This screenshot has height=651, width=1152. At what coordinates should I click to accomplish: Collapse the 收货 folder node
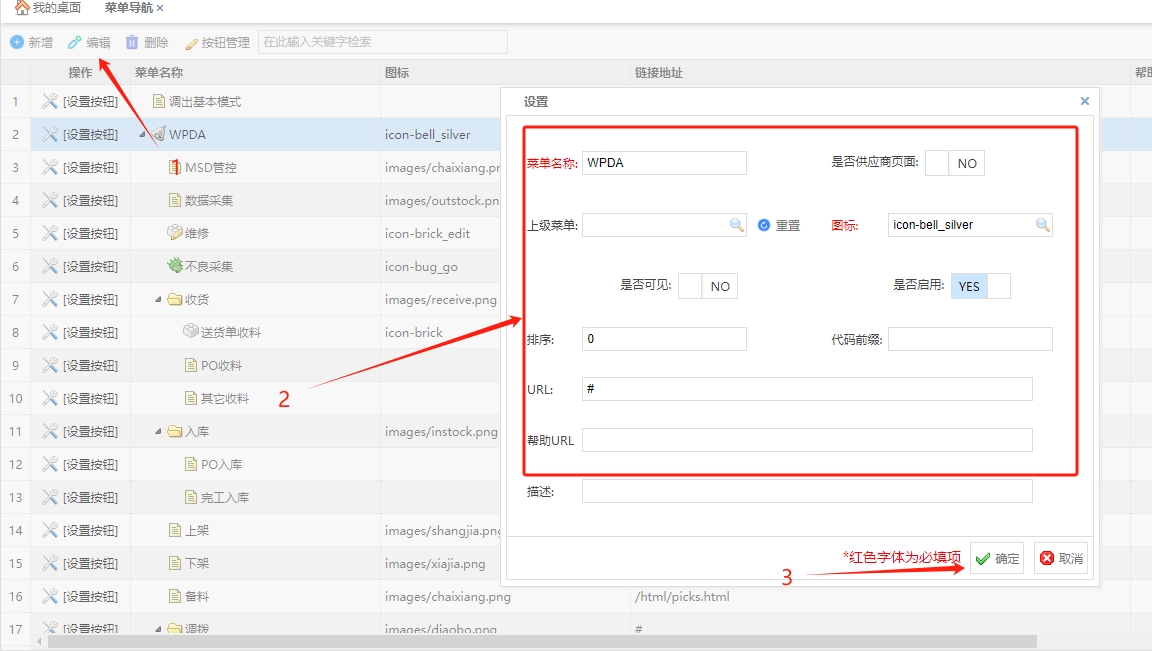[159, 299]
